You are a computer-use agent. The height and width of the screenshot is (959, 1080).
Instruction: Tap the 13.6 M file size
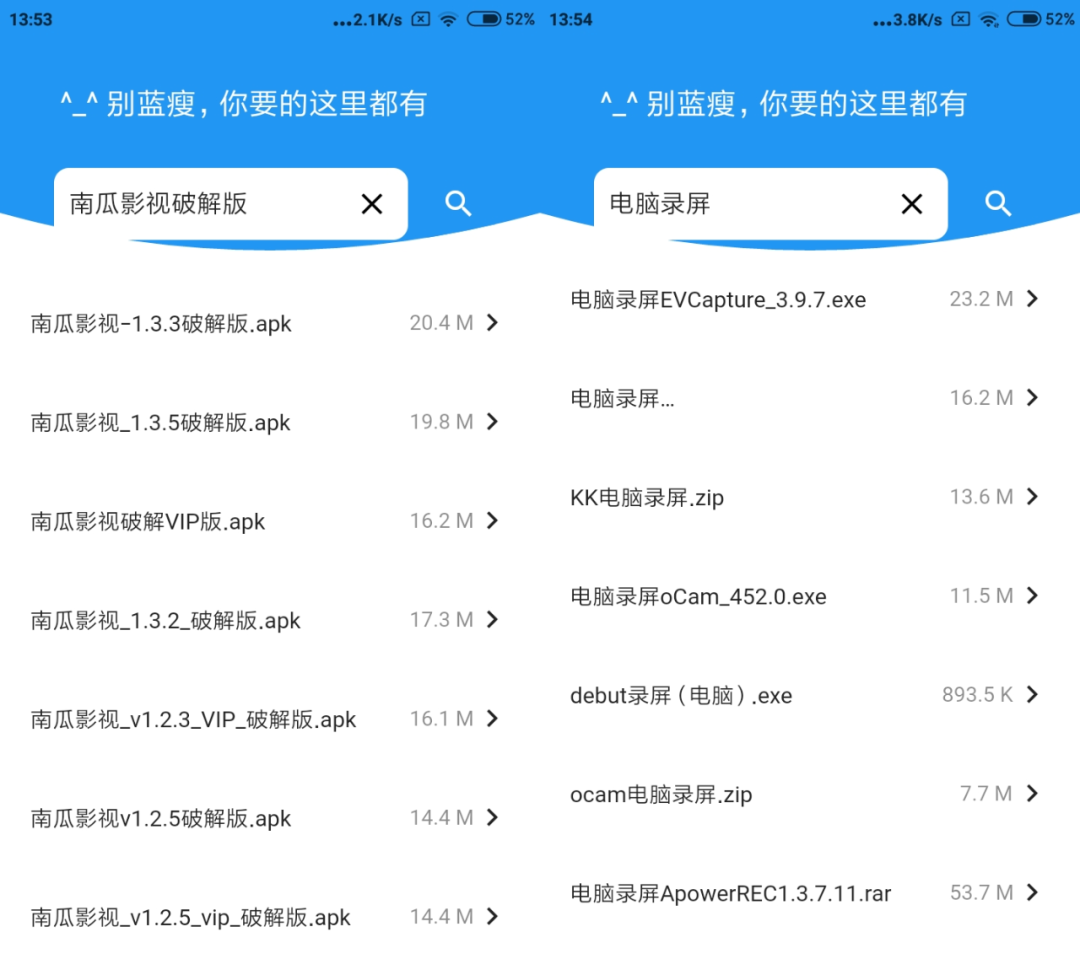(982, 497)
